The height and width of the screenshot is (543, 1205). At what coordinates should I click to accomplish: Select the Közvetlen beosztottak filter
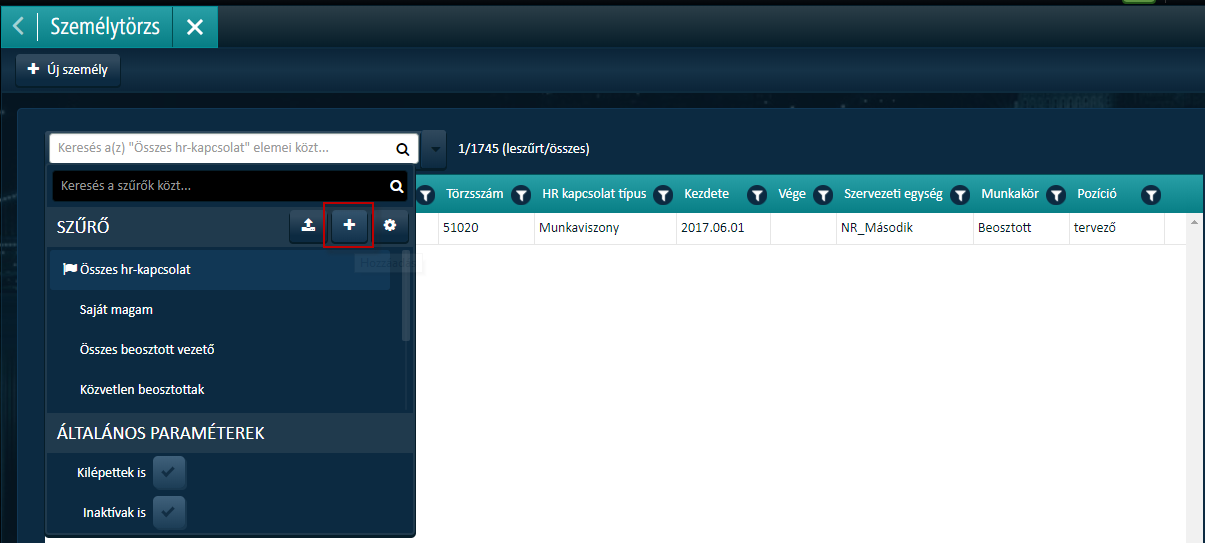click(x=220, y=389)
